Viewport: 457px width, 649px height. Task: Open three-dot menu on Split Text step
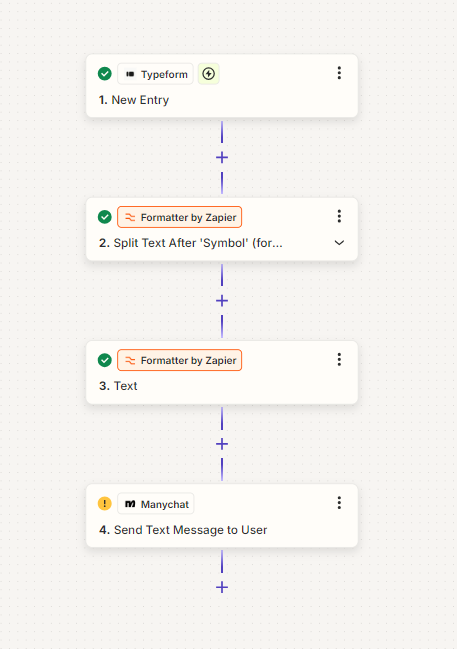(x=339, y=216)
